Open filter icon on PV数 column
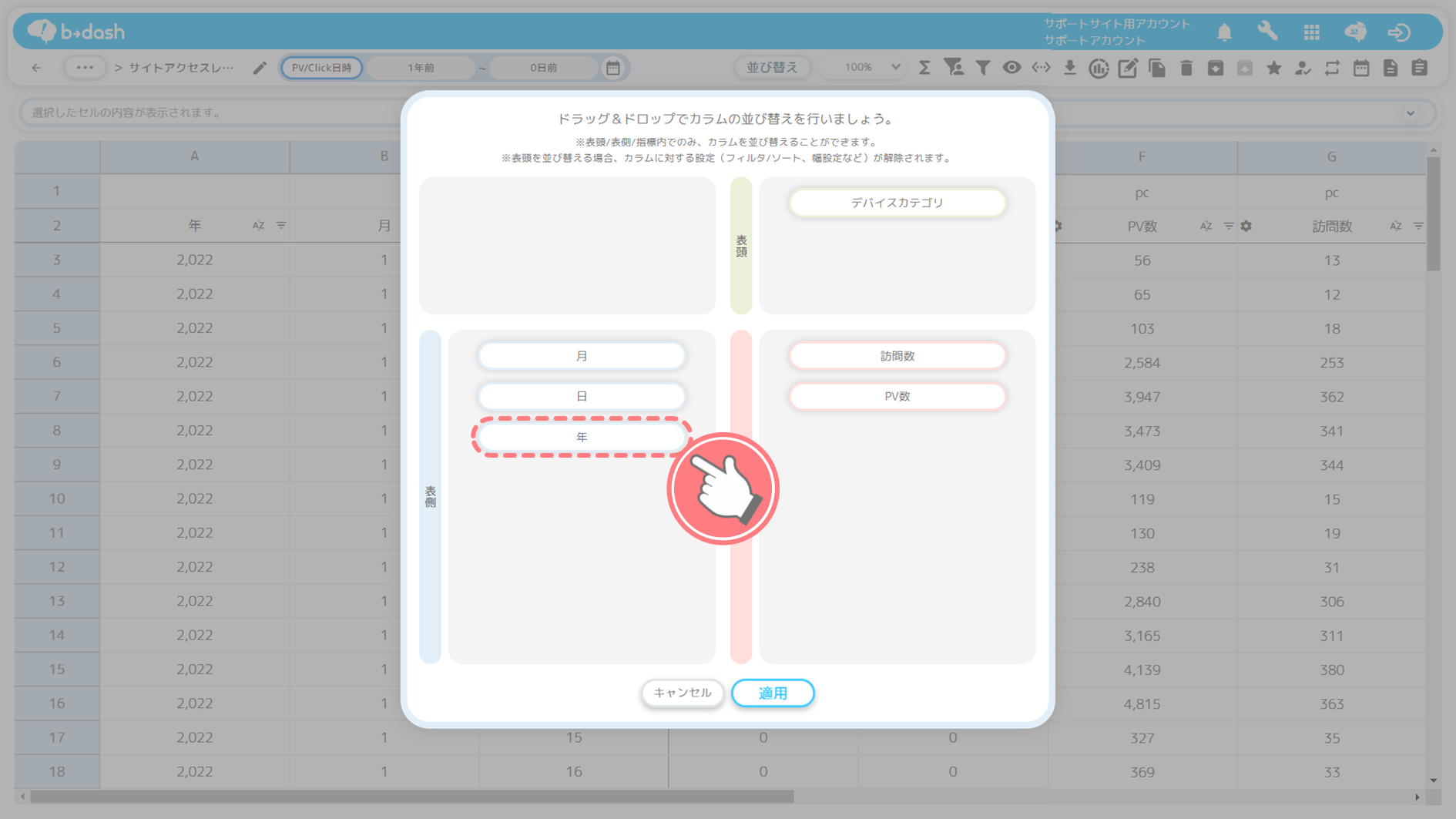 point(1229,226)
